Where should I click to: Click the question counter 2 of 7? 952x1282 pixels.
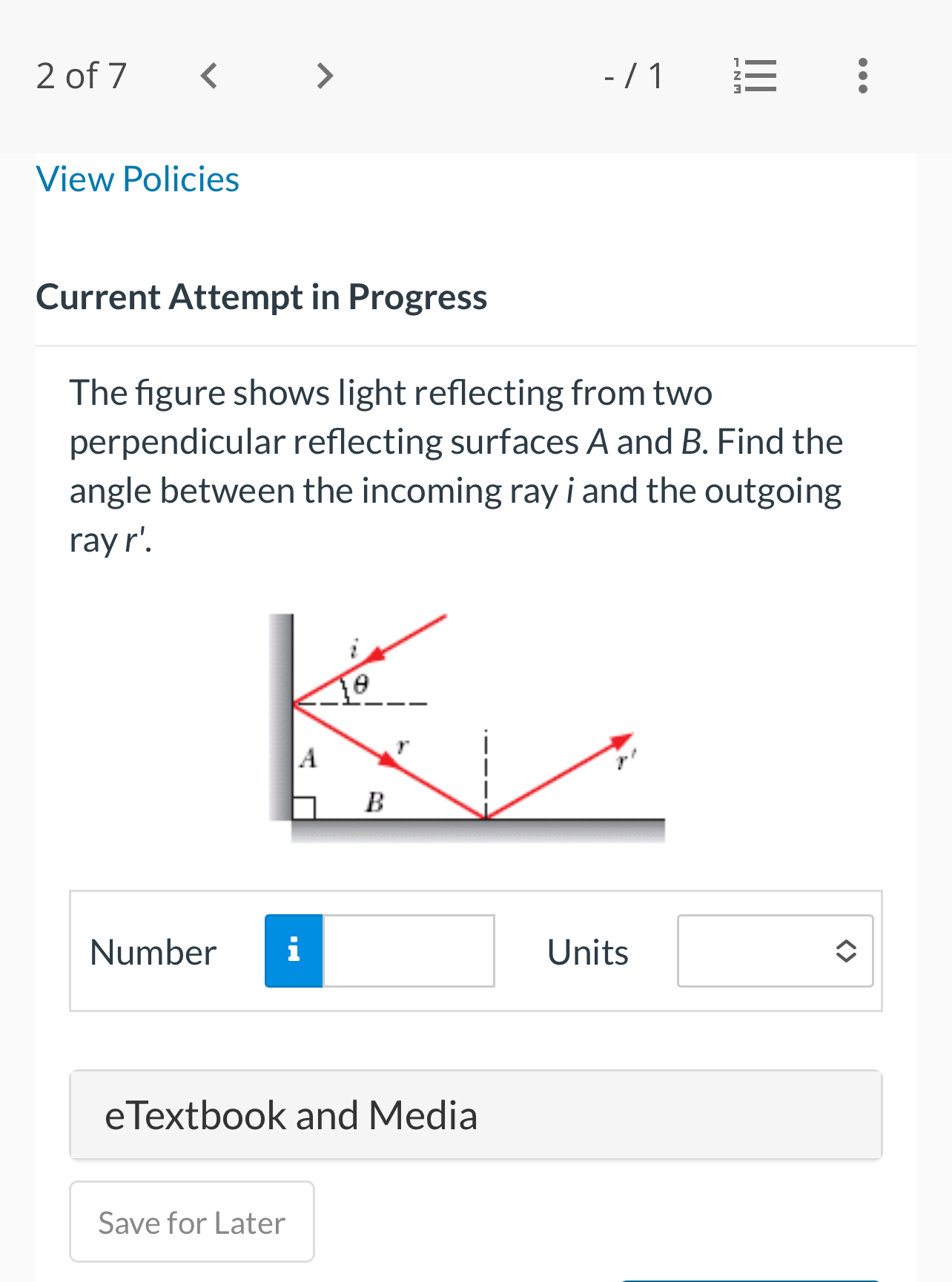[81, 75]
